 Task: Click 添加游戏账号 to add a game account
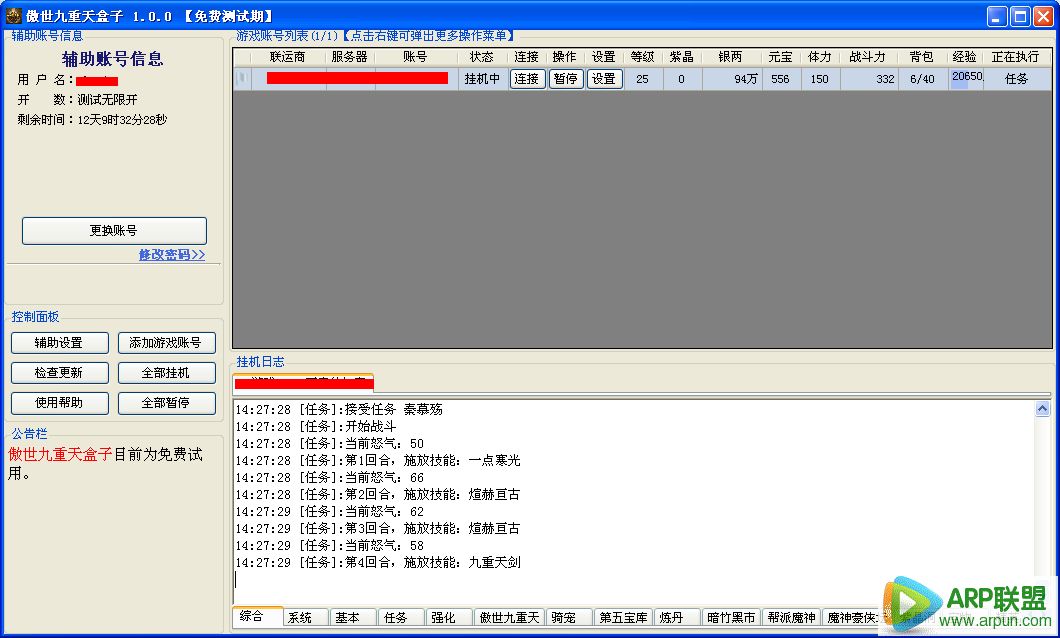166,343
